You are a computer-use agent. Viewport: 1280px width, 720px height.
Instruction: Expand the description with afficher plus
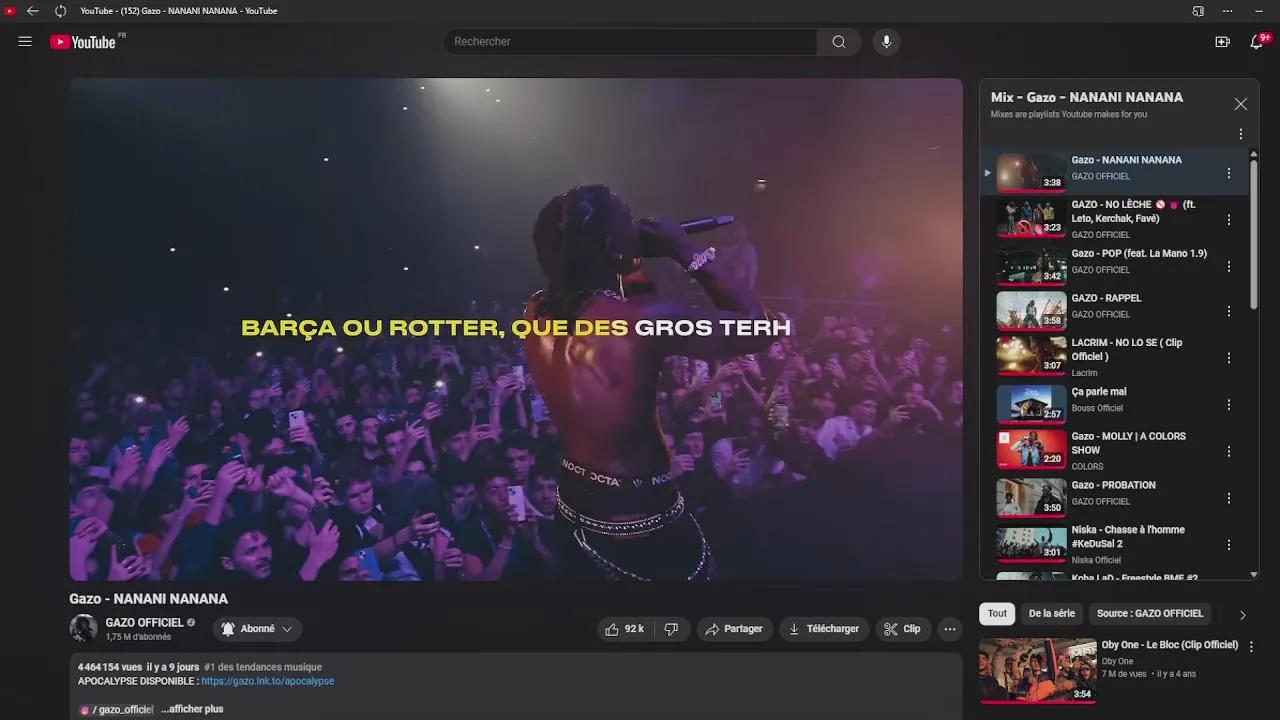192,709
